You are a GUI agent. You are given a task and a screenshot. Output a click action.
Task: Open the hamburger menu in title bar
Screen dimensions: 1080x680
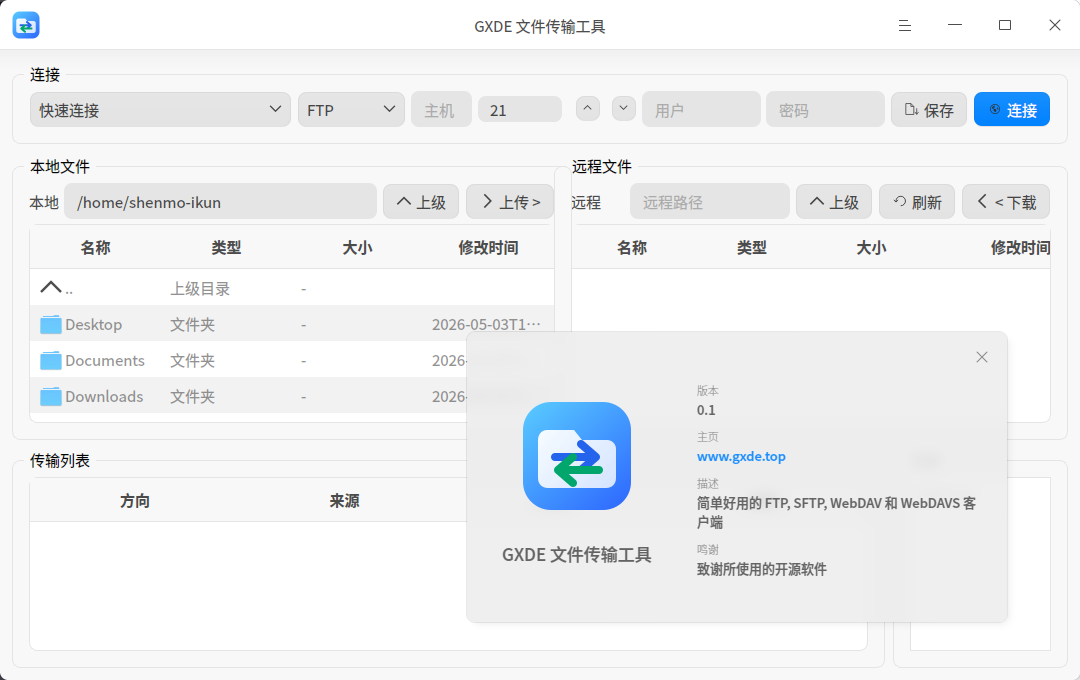905,25
